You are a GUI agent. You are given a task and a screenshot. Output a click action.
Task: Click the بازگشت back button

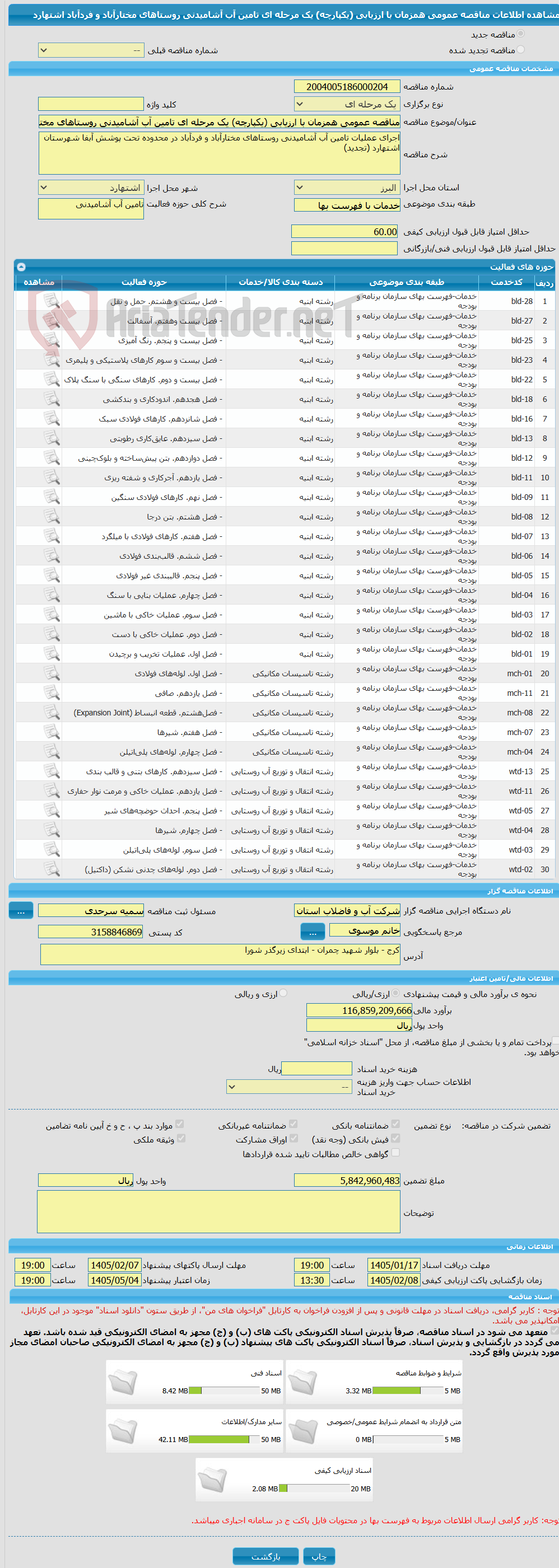pyautogui.click(x=266, y=1556)
